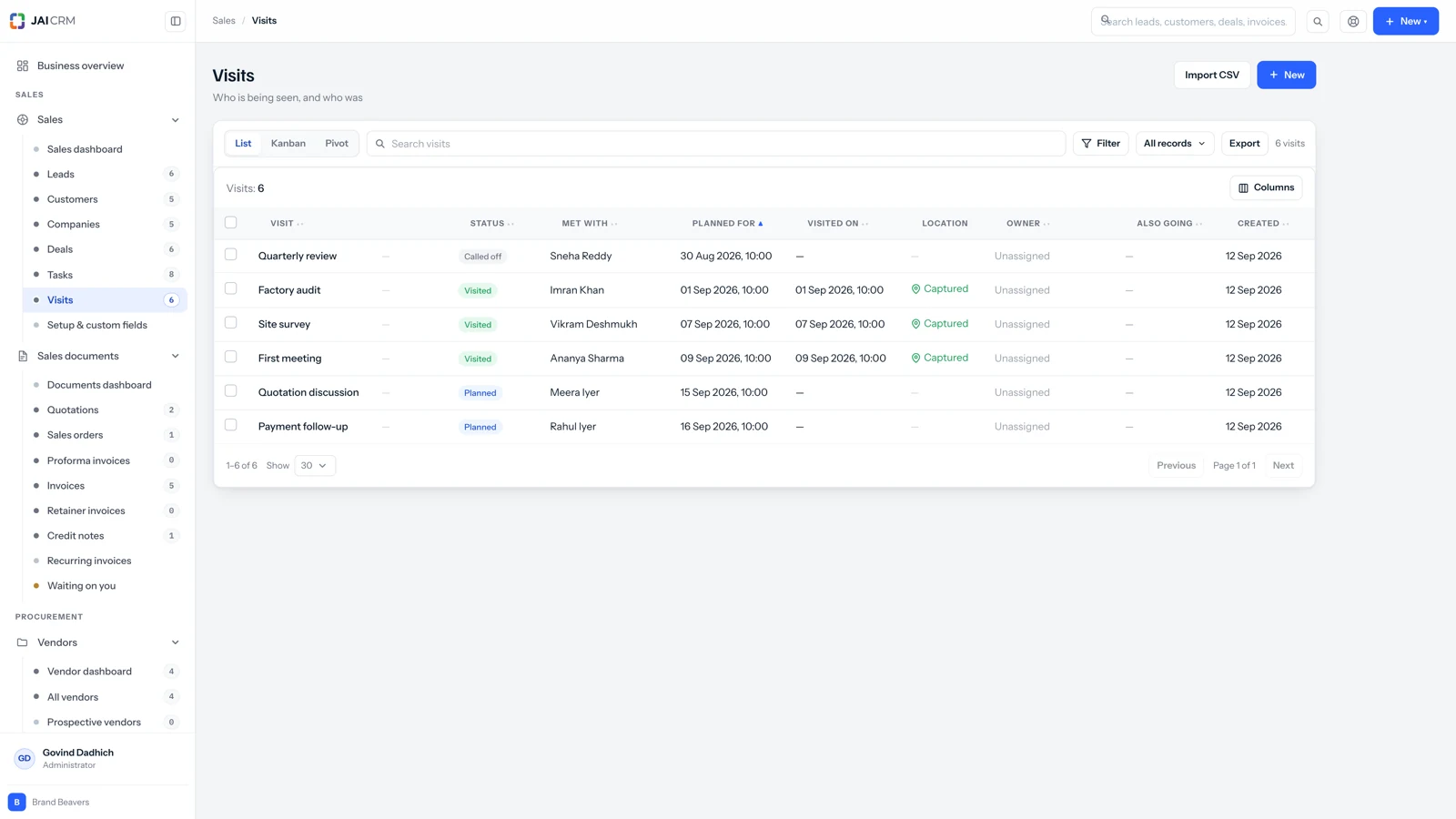Select the List view tab
The width and height of the screenshot is (1456, 819).
pos(243,144)
